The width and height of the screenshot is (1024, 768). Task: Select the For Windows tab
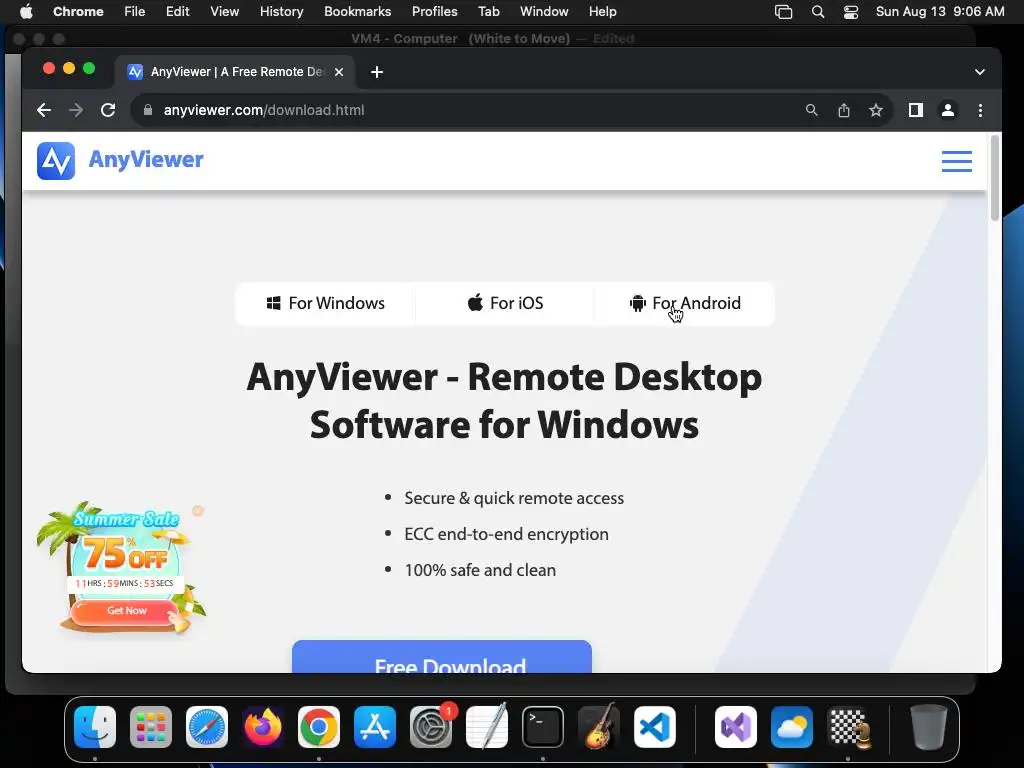click(325, 304)
